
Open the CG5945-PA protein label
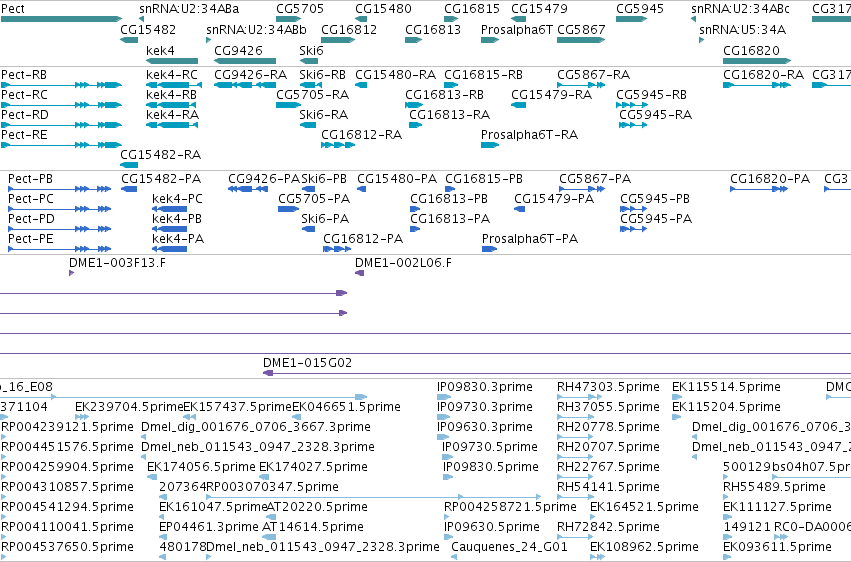tap(656, 219)
